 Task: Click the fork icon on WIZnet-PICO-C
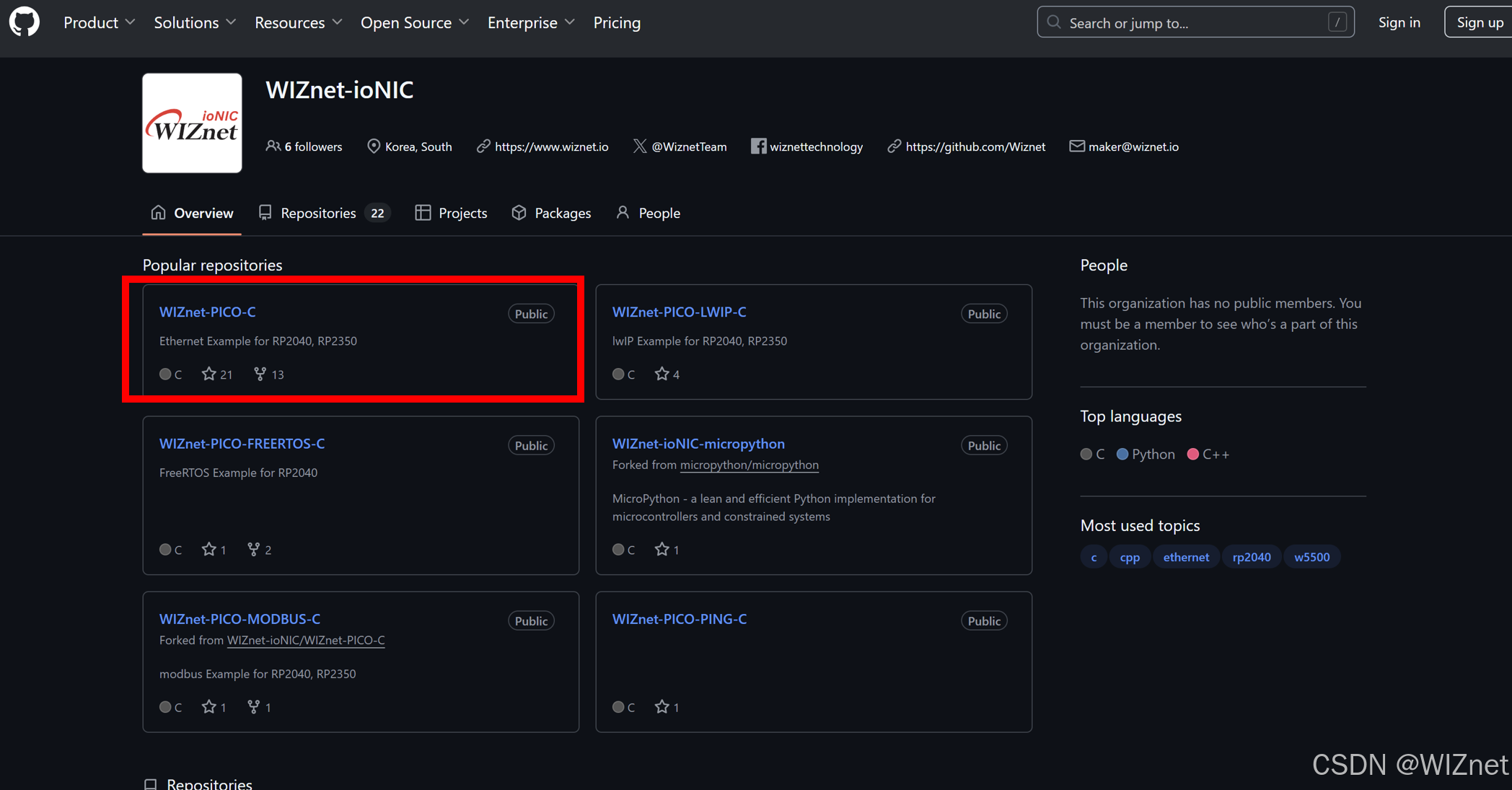coord(260,374)
